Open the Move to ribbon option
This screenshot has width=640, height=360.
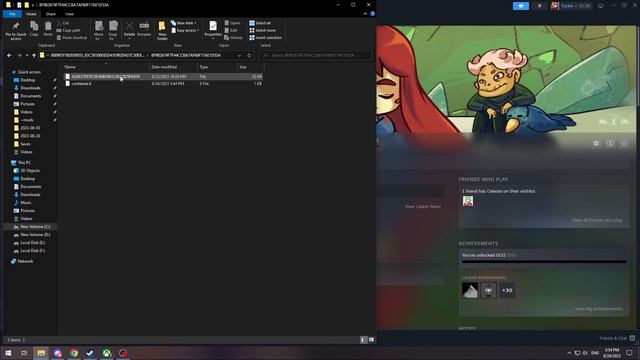tap(99, 31)
